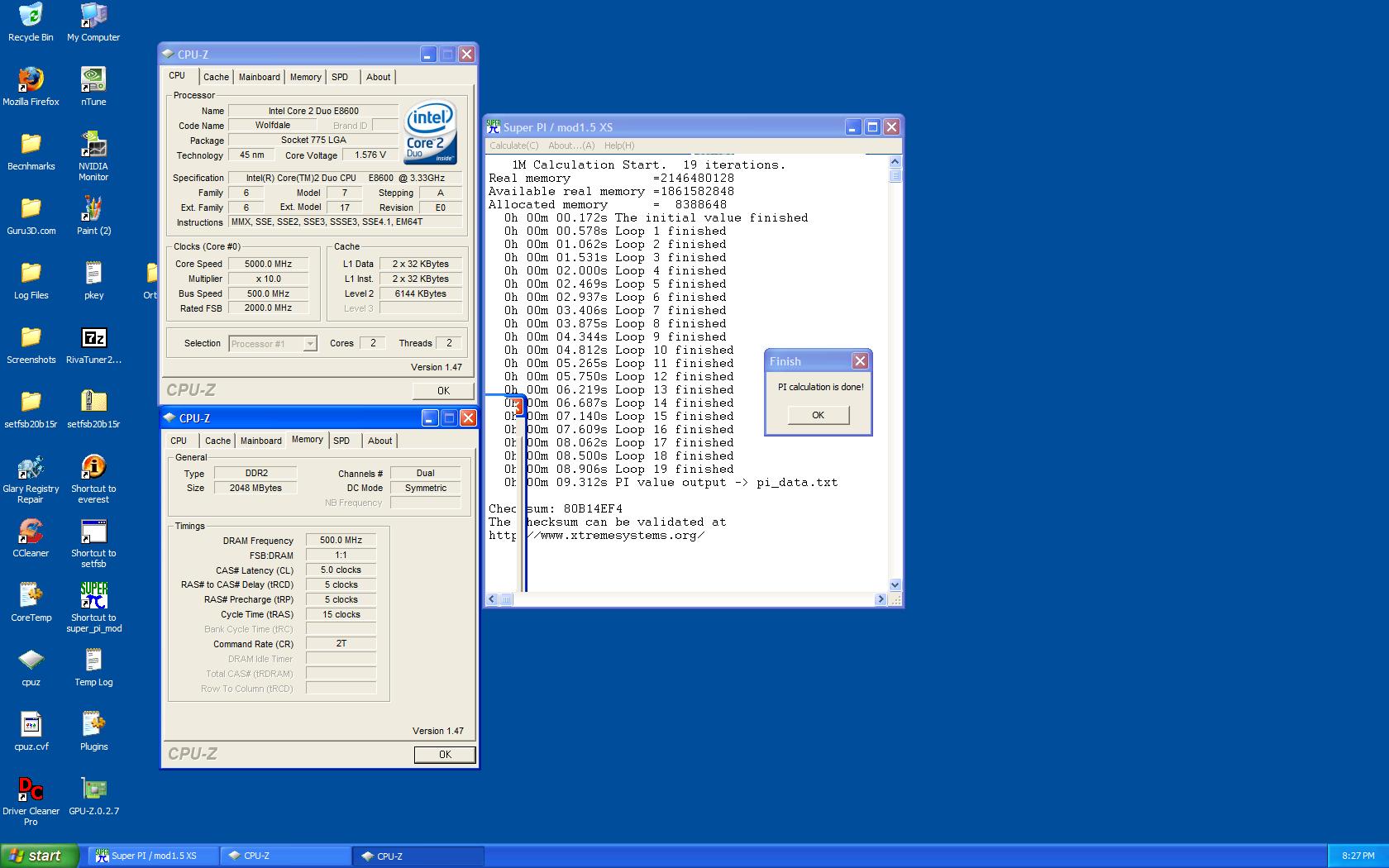The height and width of the screenshot is (868, 1389).
Task: Switch to Mainboard tab in lower CPU-Z window
Action: pos(261,441)
